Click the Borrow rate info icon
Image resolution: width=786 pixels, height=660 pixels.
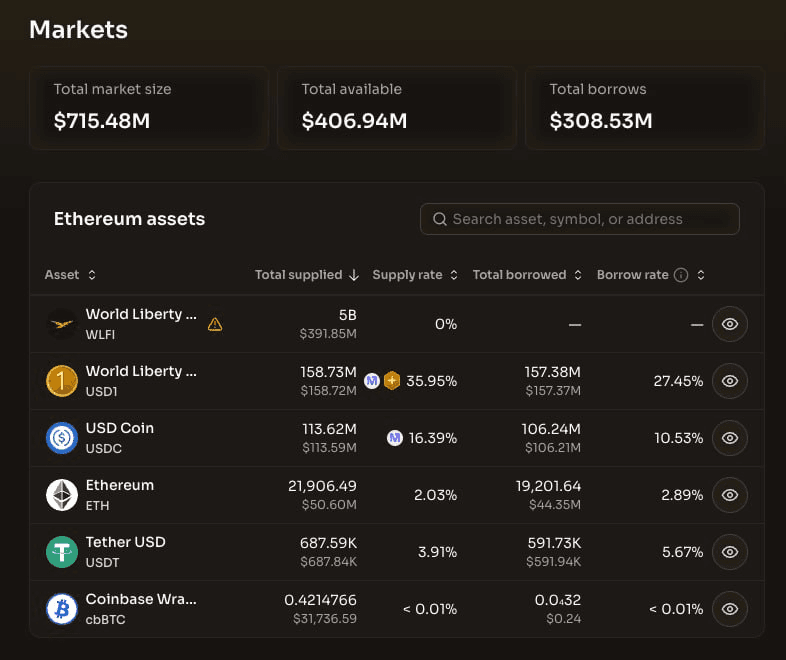[681, 275]
